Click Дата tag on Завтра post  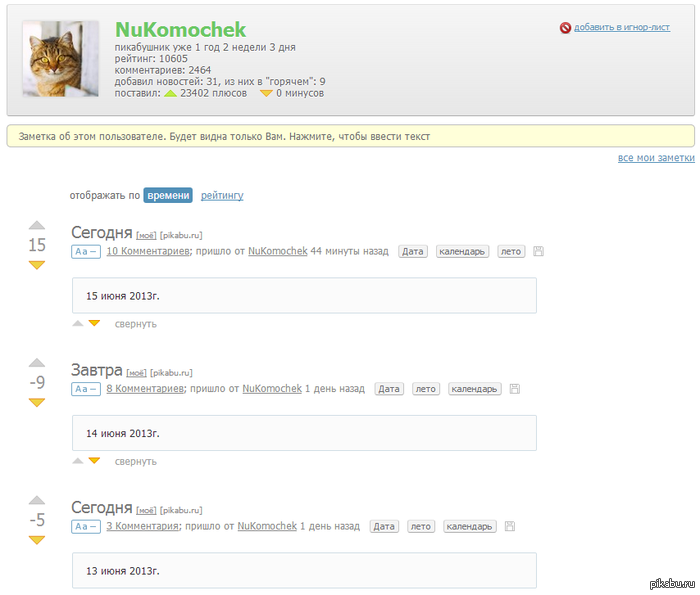pyautogui.click(x=389, y=389)
